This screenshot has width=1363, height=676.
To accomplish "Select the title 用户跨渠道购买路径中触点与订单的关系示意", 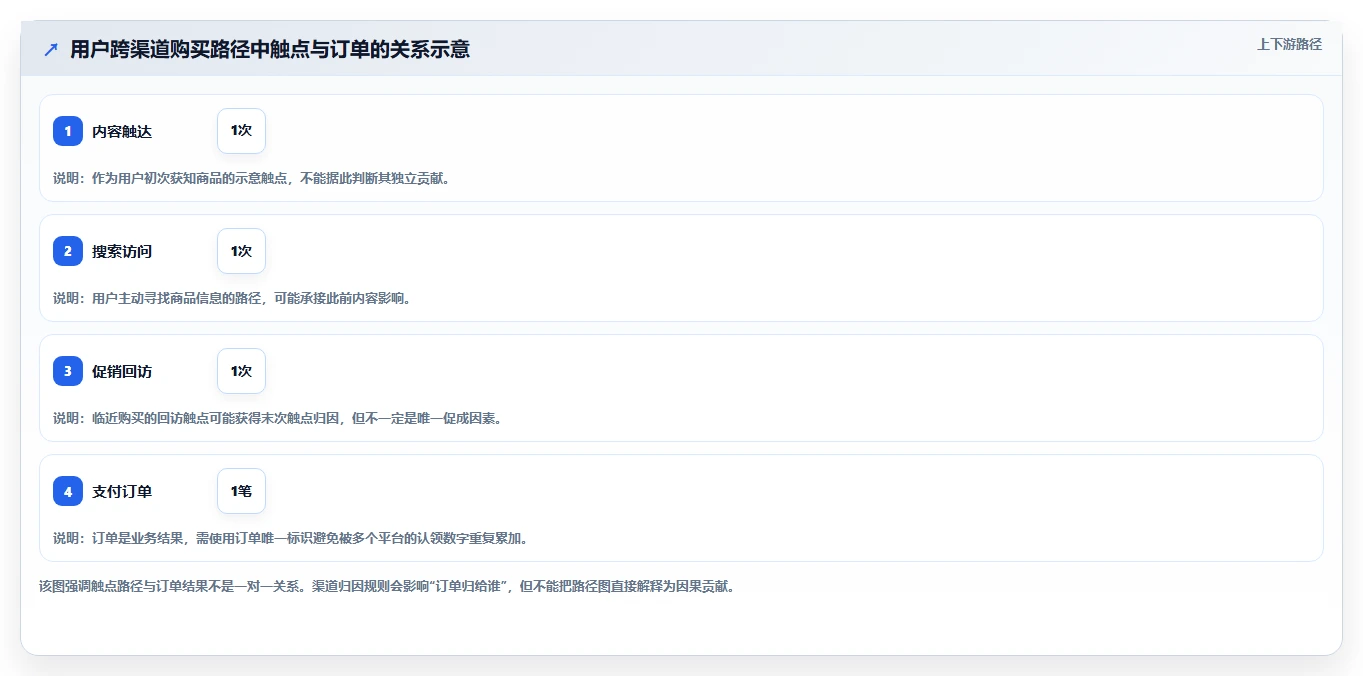I will [270, 49].
